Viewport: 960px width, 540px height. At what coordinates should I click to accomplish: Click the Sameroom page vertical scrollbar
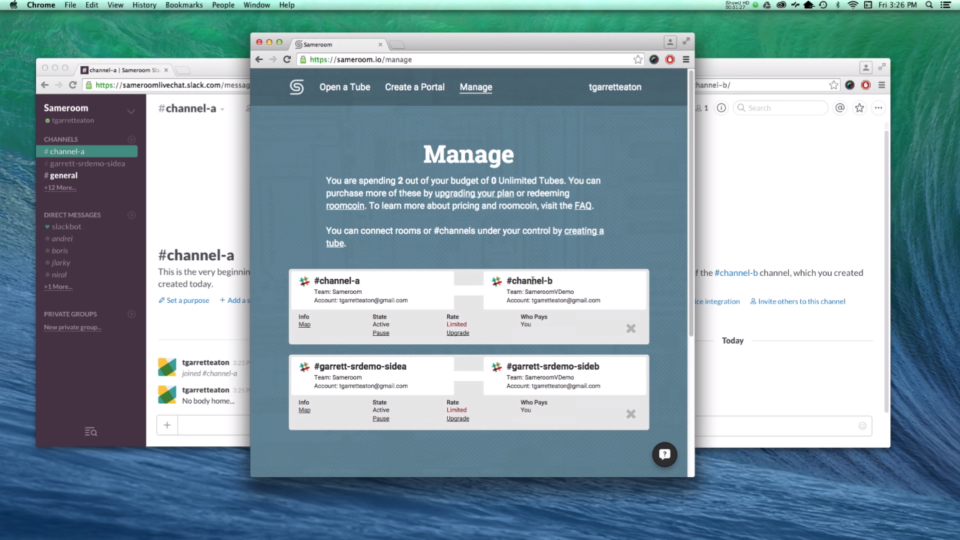pyautogui.click(x=691, y=202)
